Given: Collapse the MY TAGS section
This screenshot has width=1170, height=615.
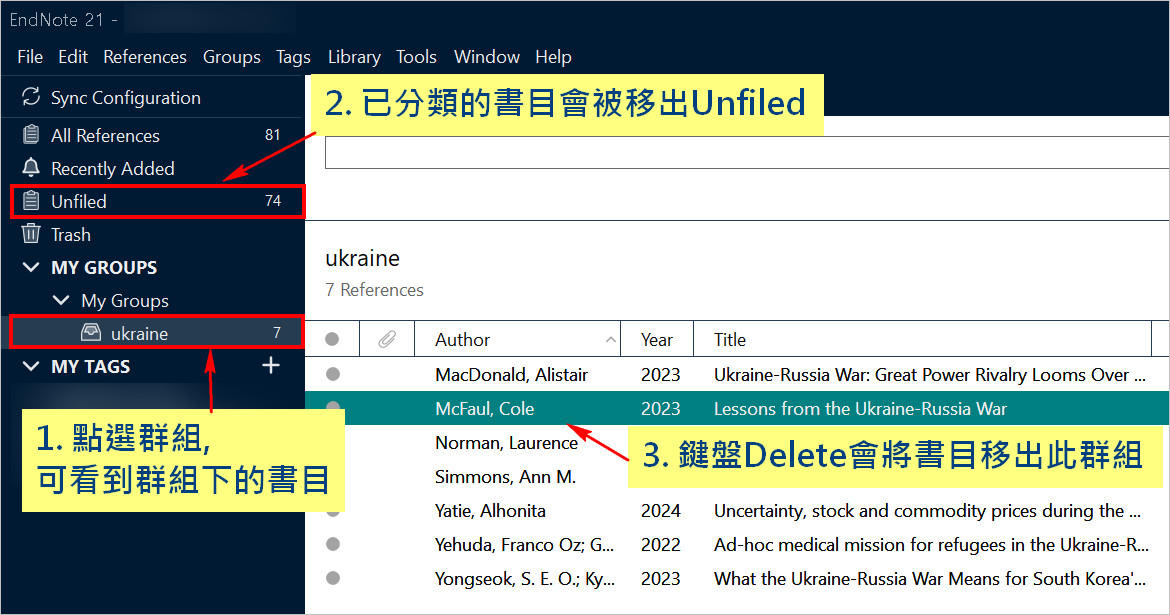Looking at the screenshot, I should [31, 366].
